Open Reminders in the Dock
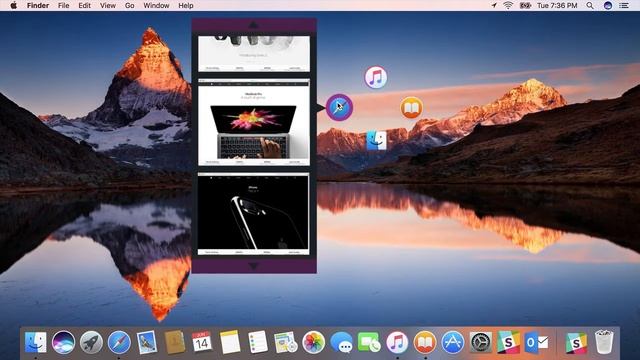 point(258,342)
